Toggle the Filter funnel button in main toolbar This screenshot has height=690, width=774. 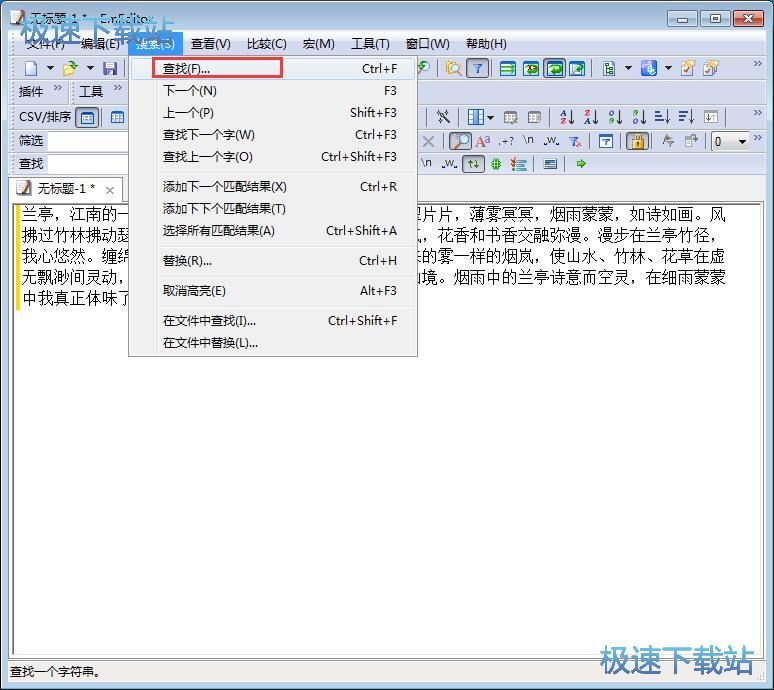point(477,68)
